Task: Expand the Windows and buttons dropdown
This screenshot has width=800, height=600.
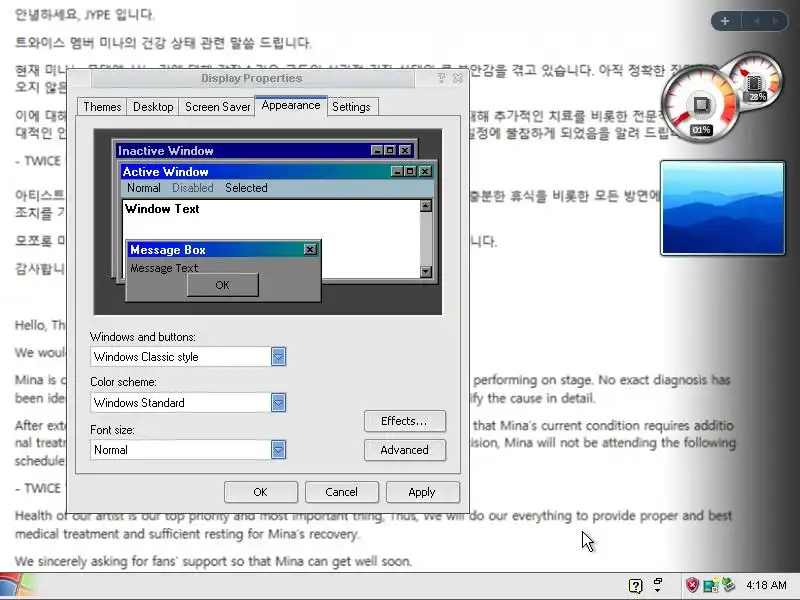Action: click(x=278, y=357)
